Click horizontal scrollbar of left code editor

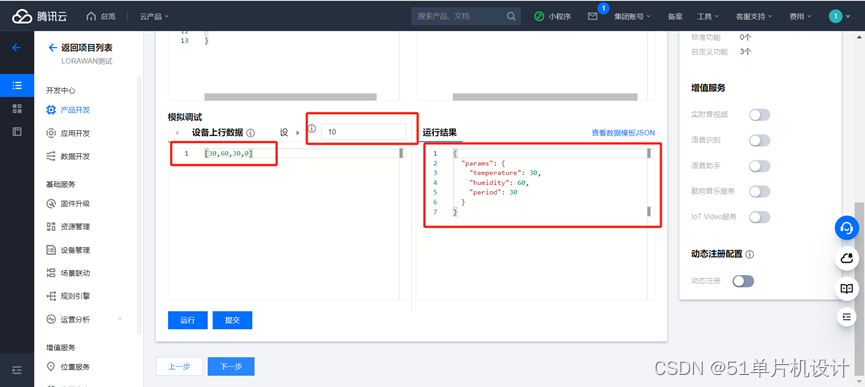[290, 97]
